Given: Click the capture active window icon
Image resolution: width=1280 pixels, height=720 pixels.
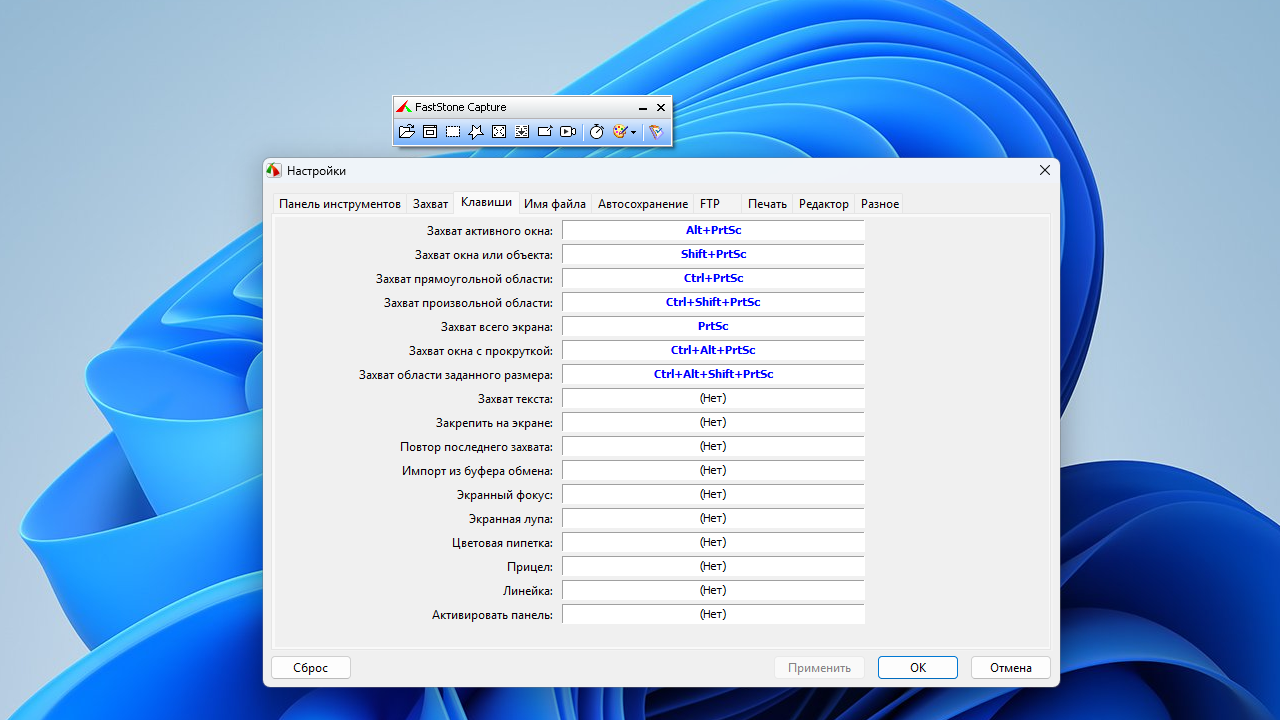Looking at the screenshot, I should (430, 131).
